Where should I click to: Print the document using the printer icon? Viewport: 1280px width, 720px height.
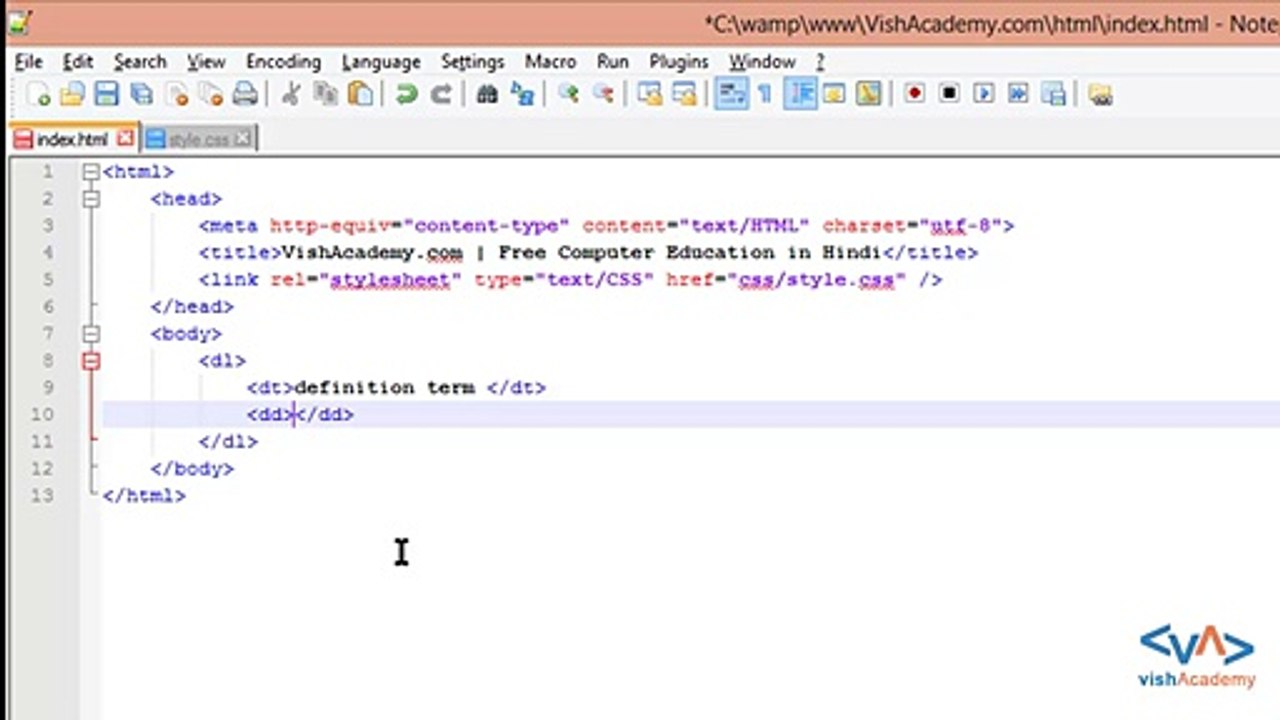point(245,95)
